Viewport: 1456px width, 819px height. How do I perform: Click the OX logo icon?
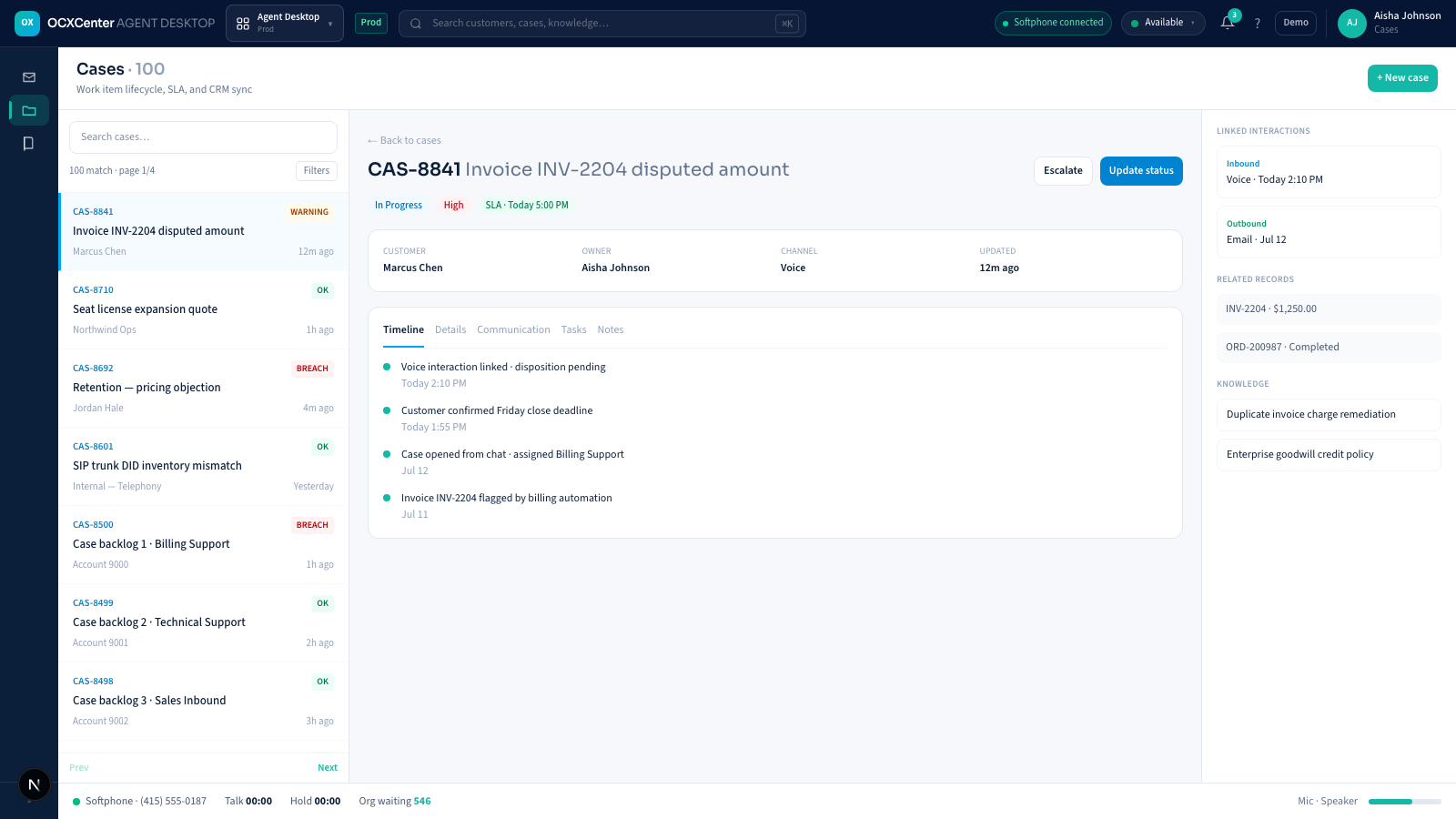[27, 23]
